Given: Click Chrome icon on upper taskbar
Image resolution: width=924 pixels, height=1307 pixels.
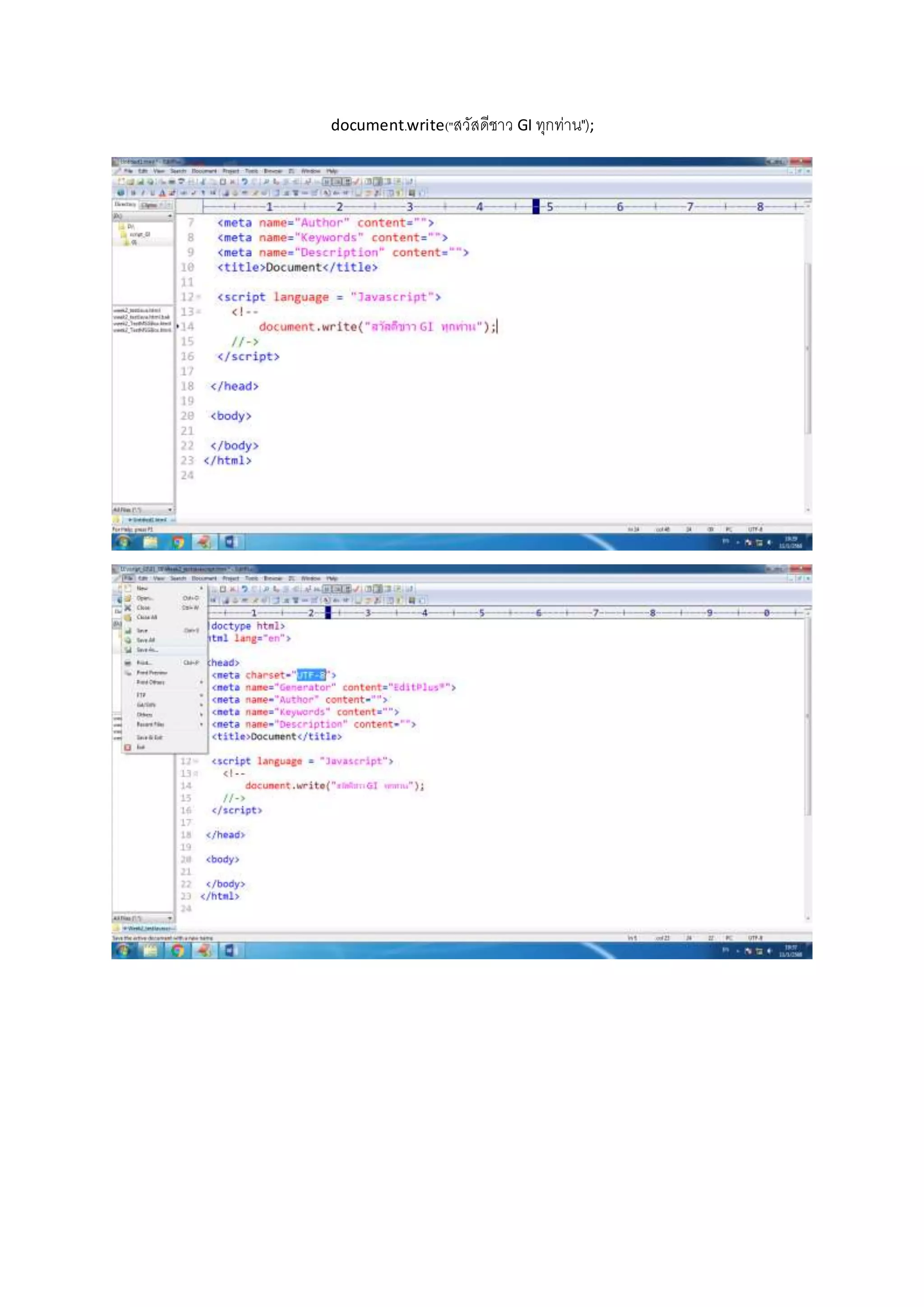Looking at the screenshot, I should click(x=178, y=542).
